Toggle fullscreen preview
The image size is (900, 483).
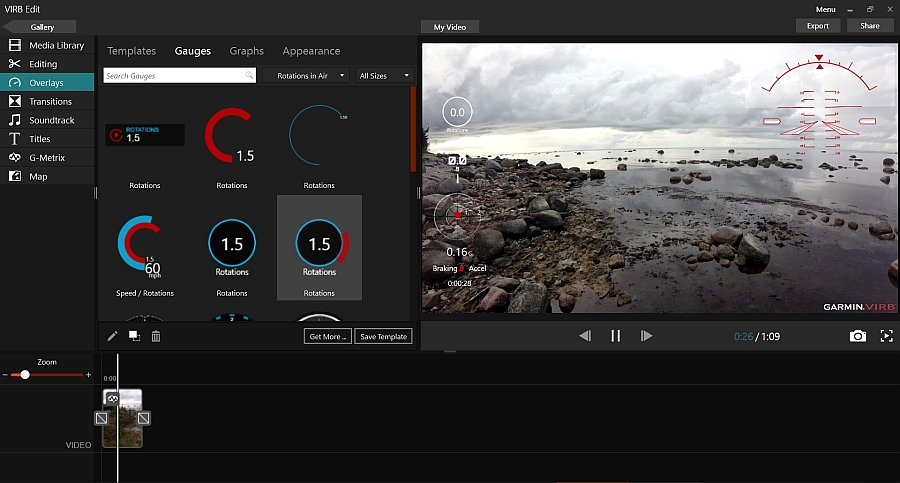click(x=887, y=336)
